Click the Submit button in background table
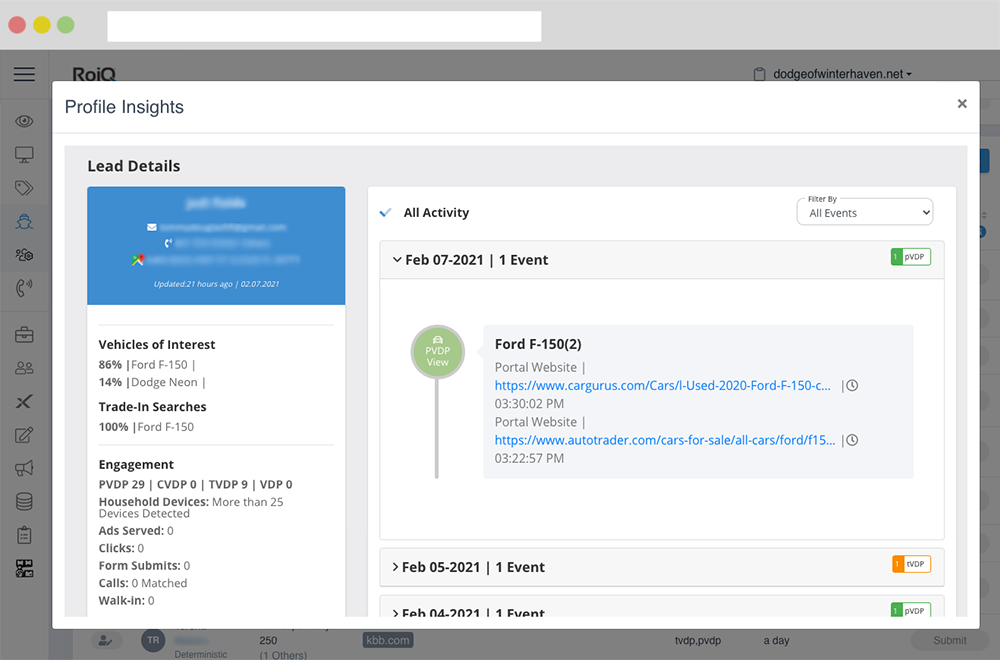This screenshot has width=1000, height=660. (x=950, y=640)
